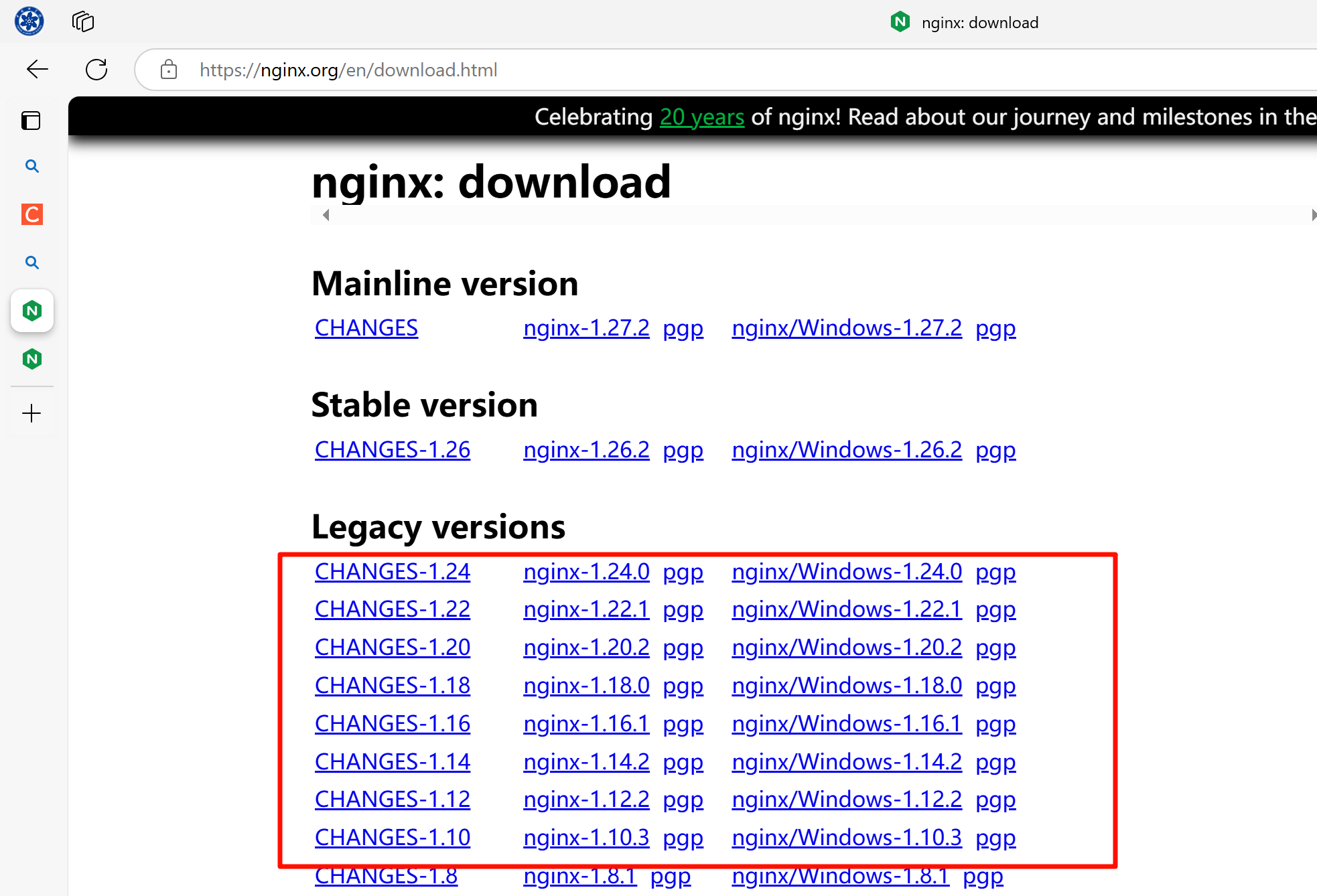
Task: Open the second search vertical tab
Action: [x=31, y=263]
